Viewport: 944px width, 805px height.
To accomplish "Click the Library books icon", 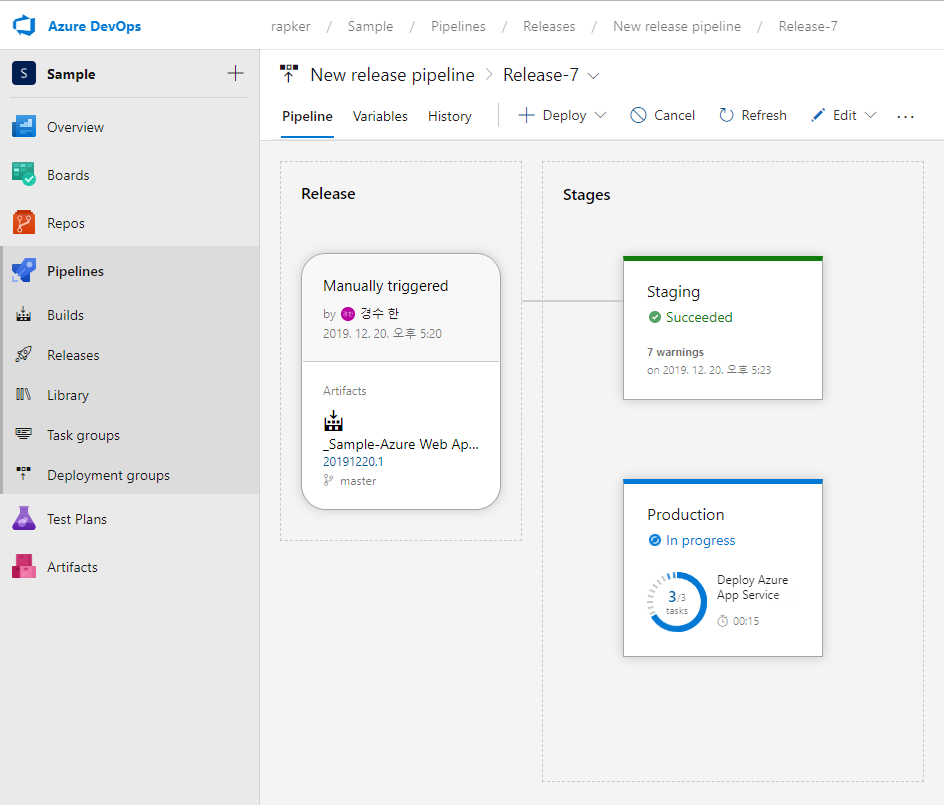I will coord(23,395).
